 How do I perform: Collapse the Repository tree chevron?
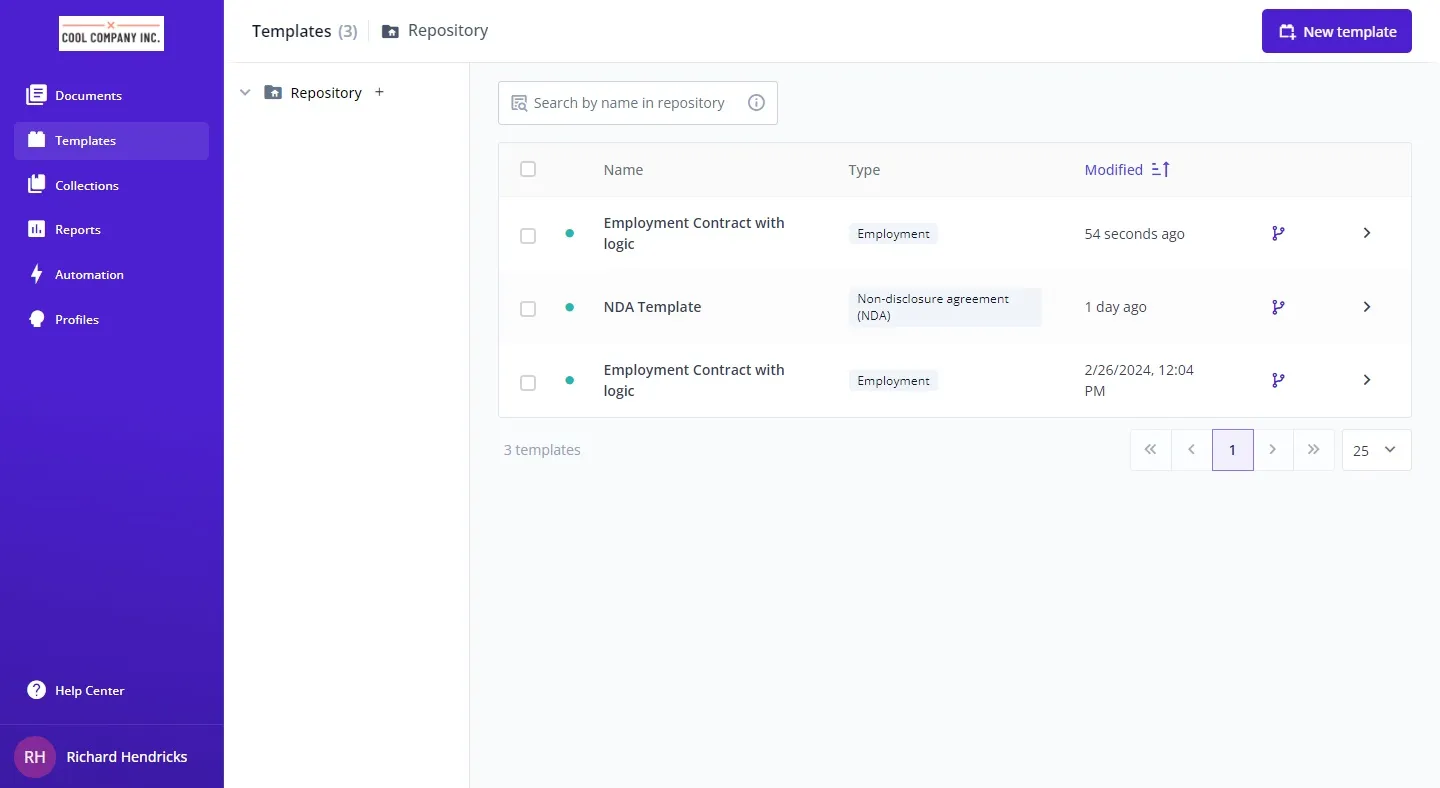[x=245, y=93]
